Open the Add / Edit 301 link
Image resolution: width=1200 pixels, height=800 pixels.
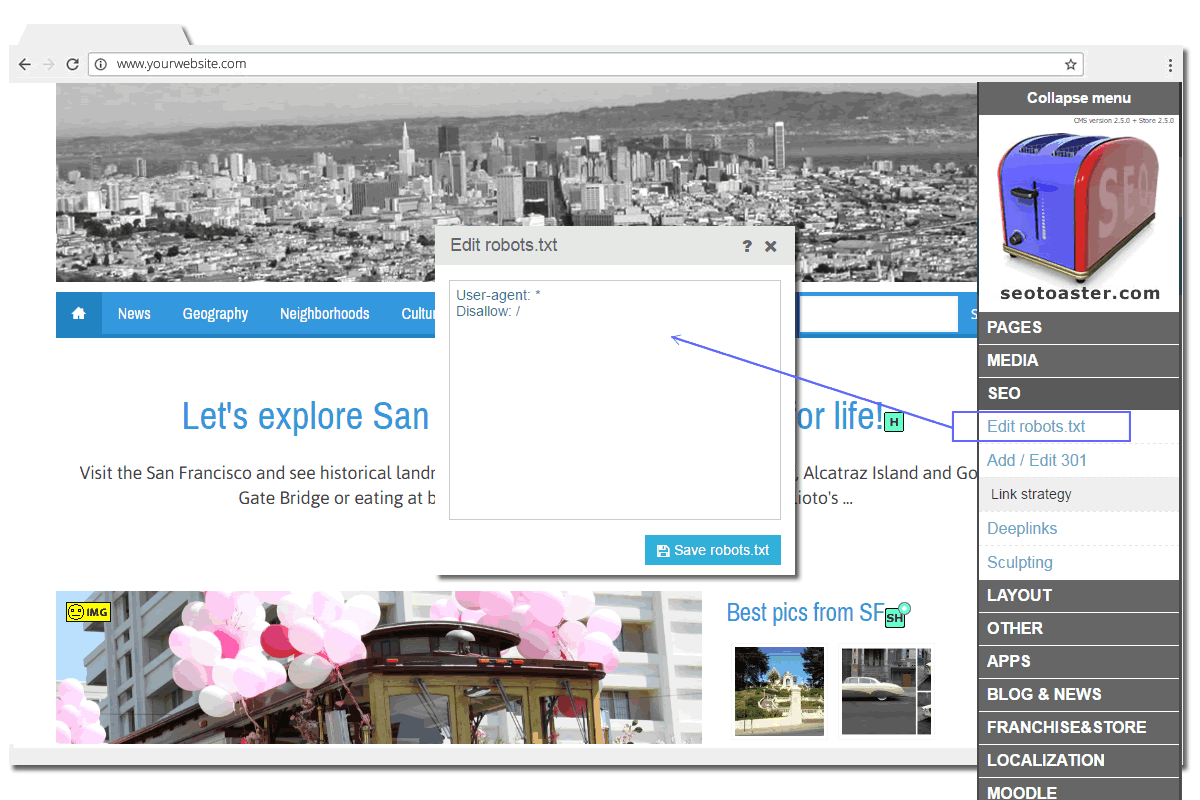1036,461
